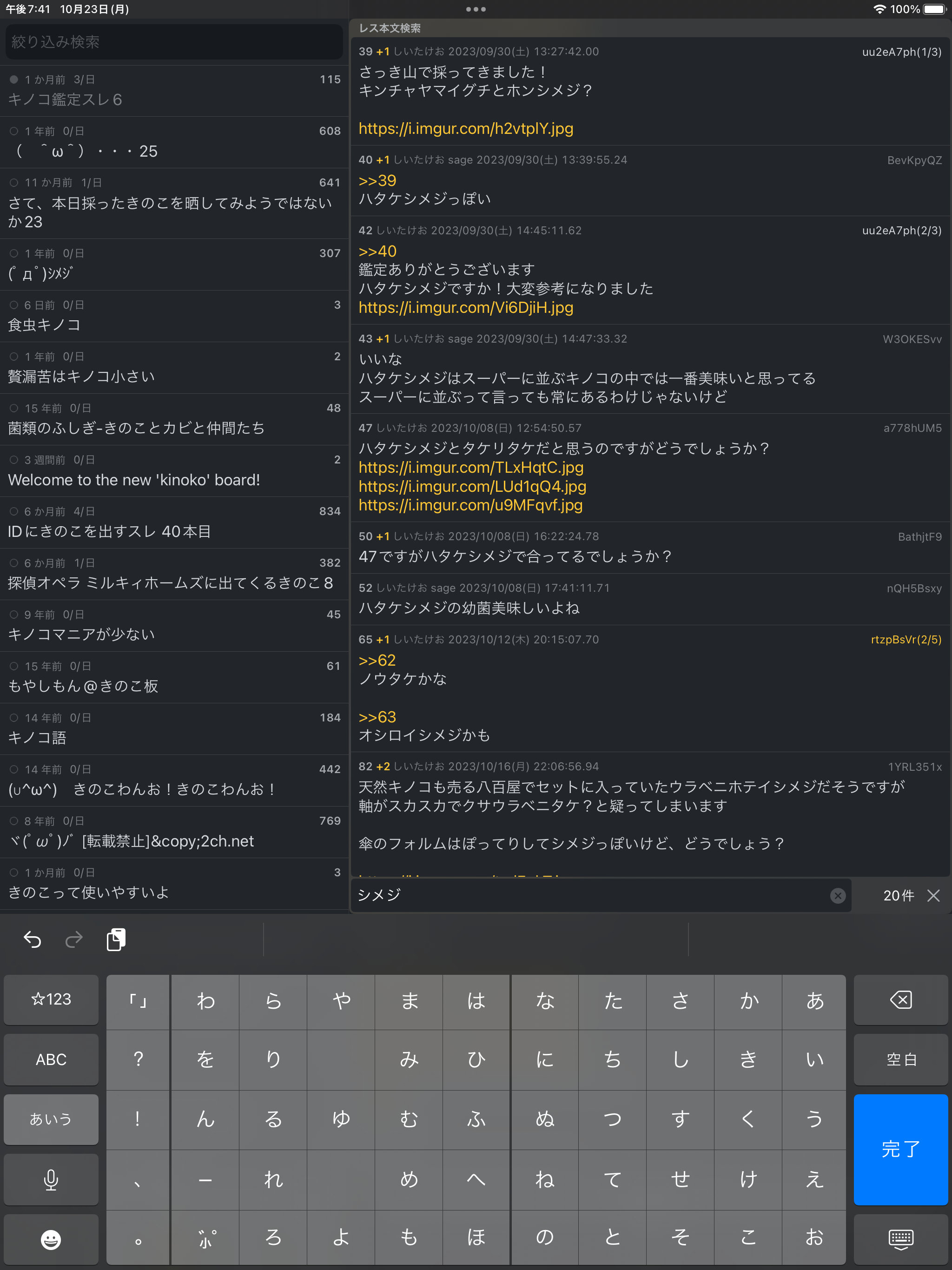
Task: Tap the 「」 bracket key
Action: point(138,1001)
